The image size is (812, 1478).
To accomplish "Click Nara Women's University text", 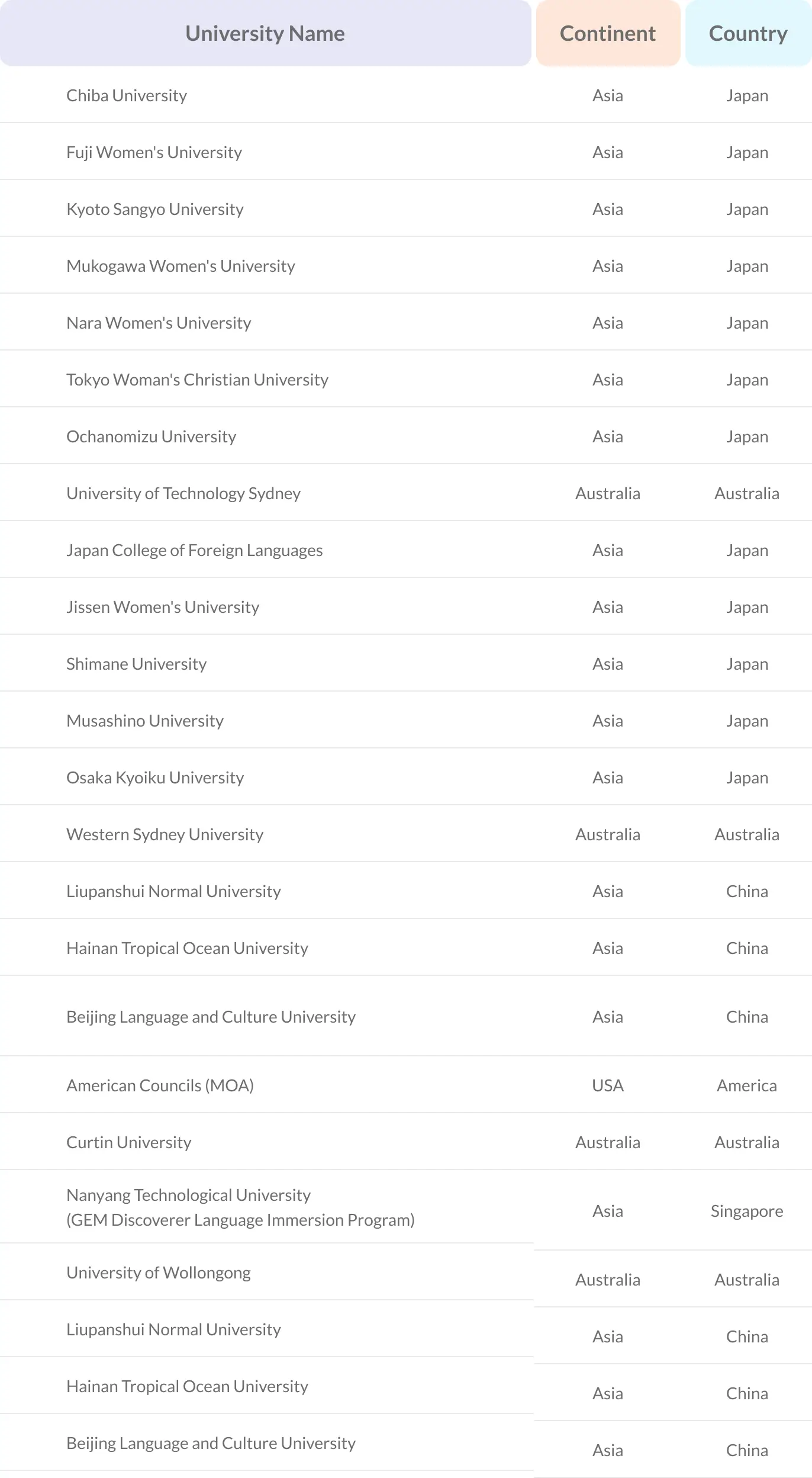I will coord(159,323).
